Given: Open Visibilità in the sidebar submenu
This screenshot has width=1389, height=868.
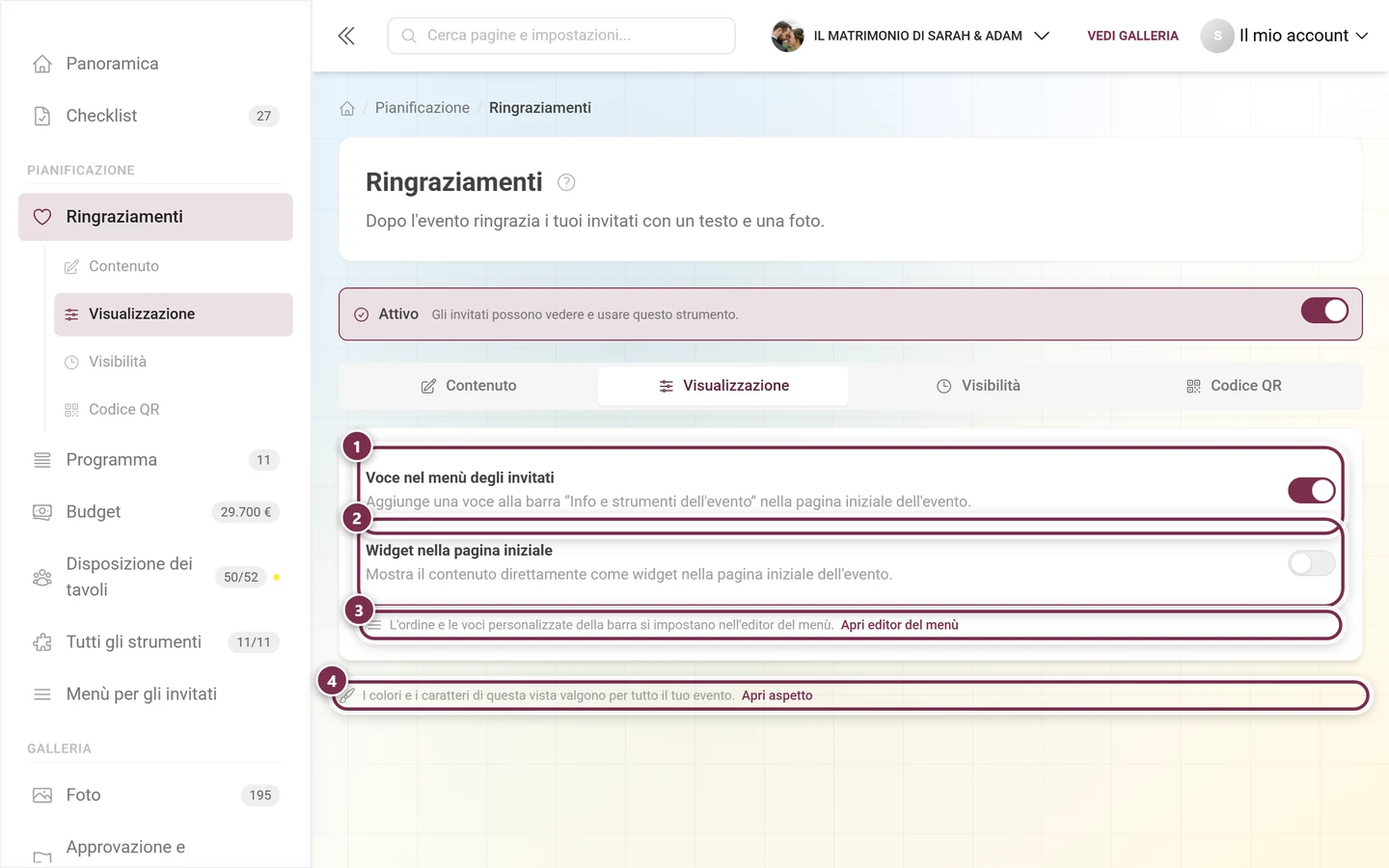Looking at the screenshot, I should 174,362.
